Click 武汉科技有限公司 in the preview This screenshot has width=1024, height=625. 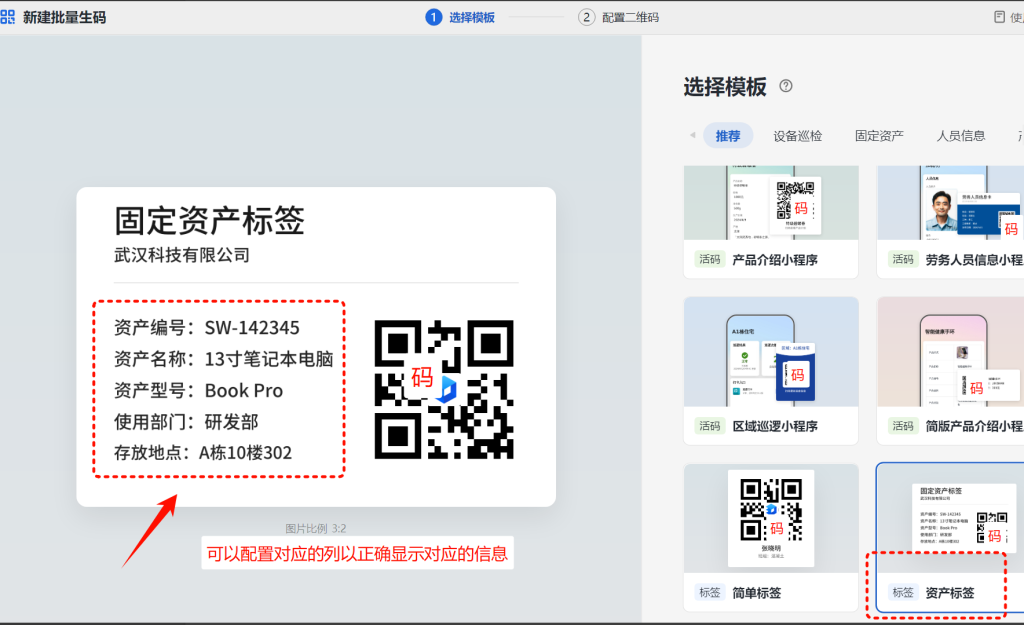tap(182, 255)
